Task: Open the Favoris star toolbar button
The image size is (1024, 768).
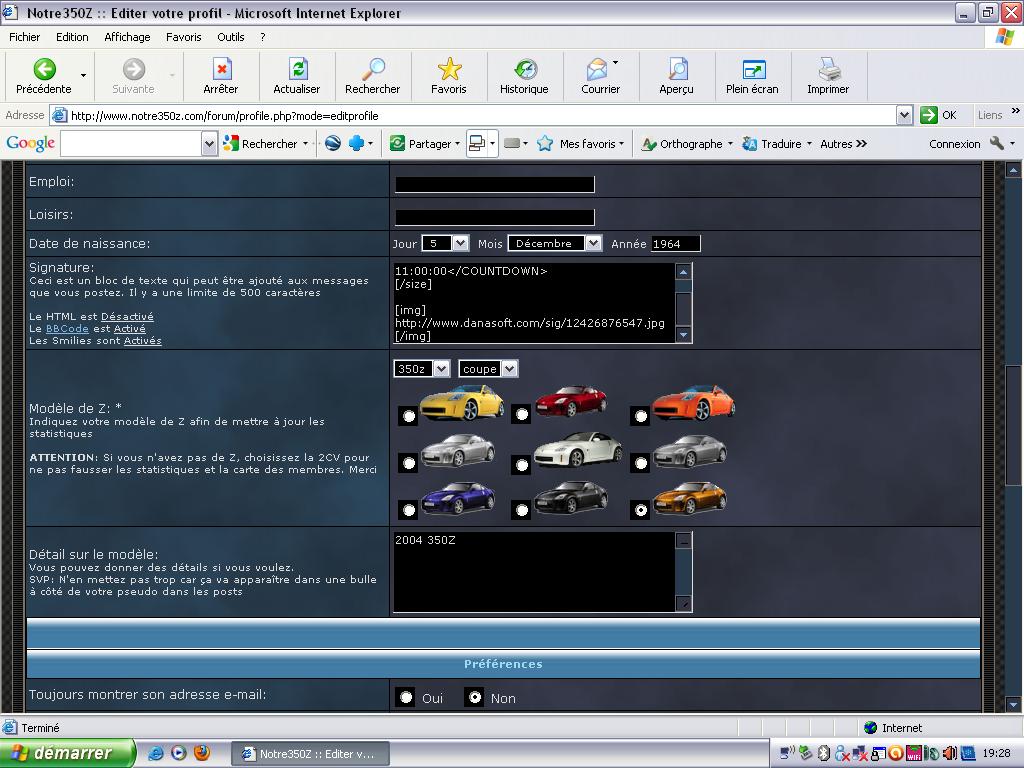Action: click(x=449, y=76)
